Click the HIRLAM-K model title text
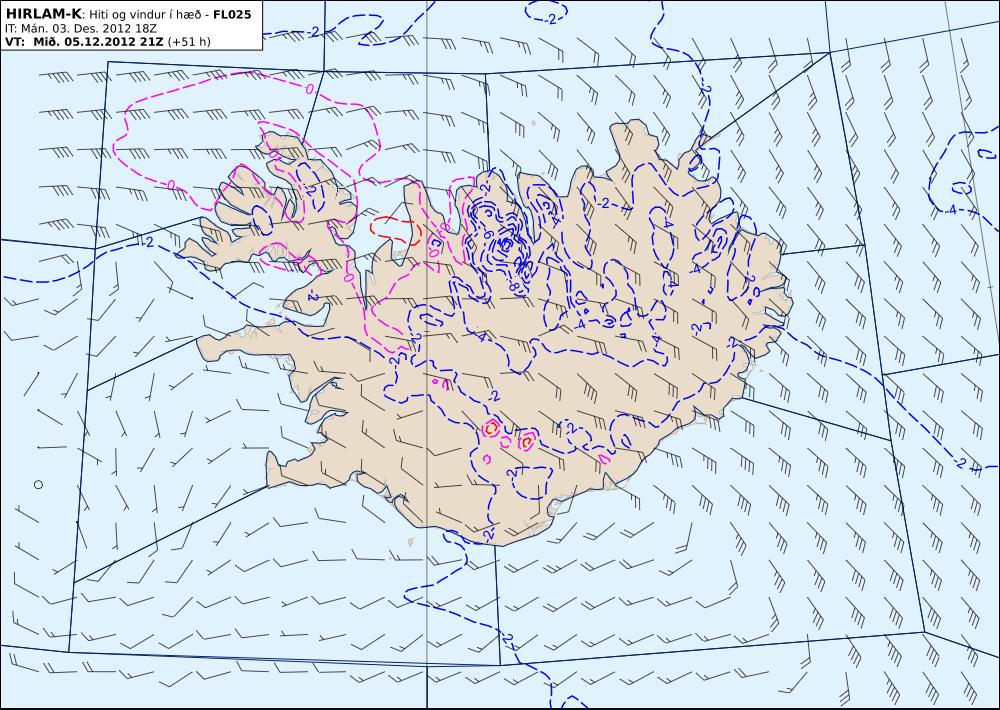Viewport: 1000px width, 710px height. (x=44, y=14)
